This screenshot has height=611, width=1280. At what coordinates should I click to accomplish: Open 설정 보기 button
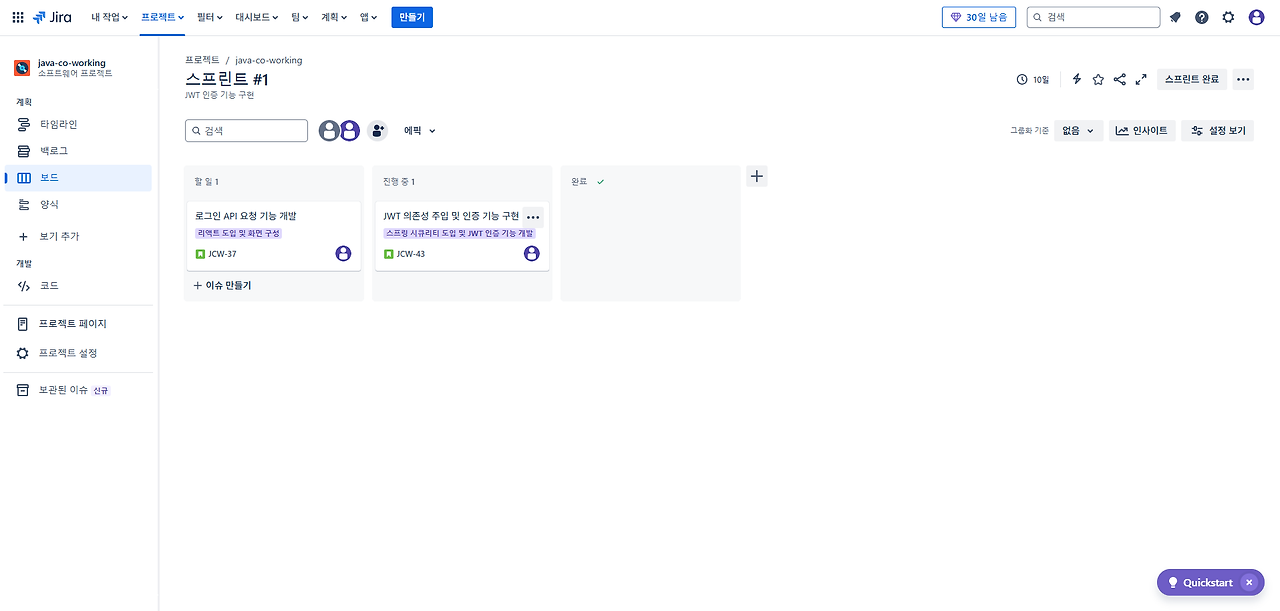pos(1217,130)
